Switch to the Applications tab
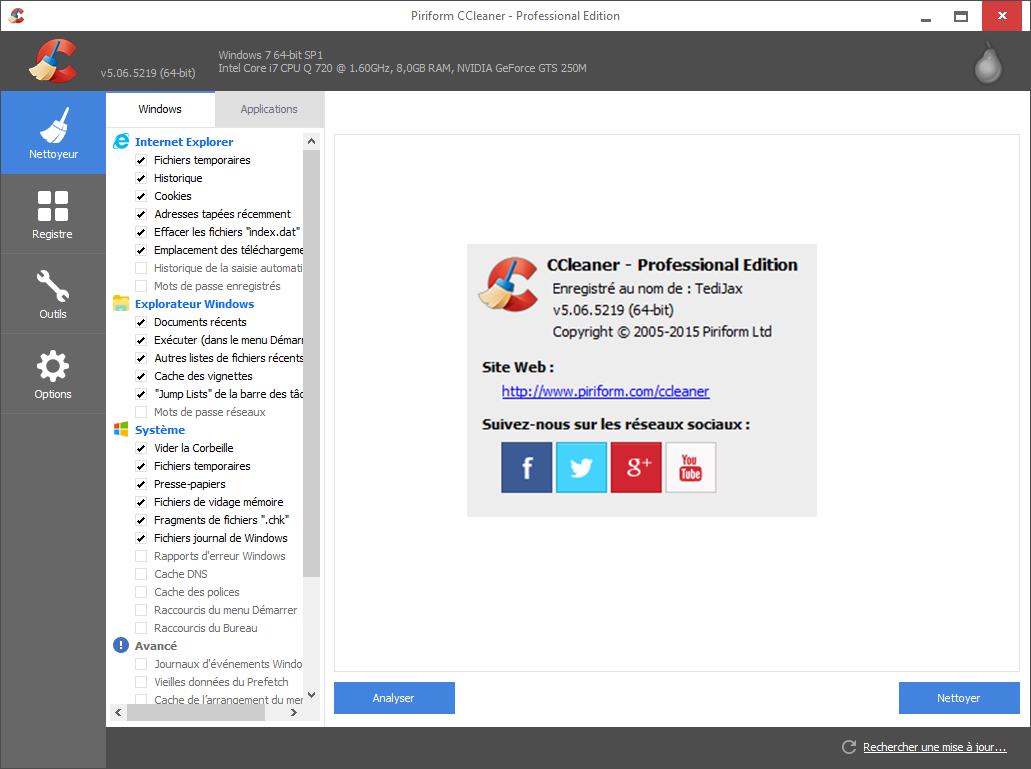The image size is (1031, 769). point(269,109)
